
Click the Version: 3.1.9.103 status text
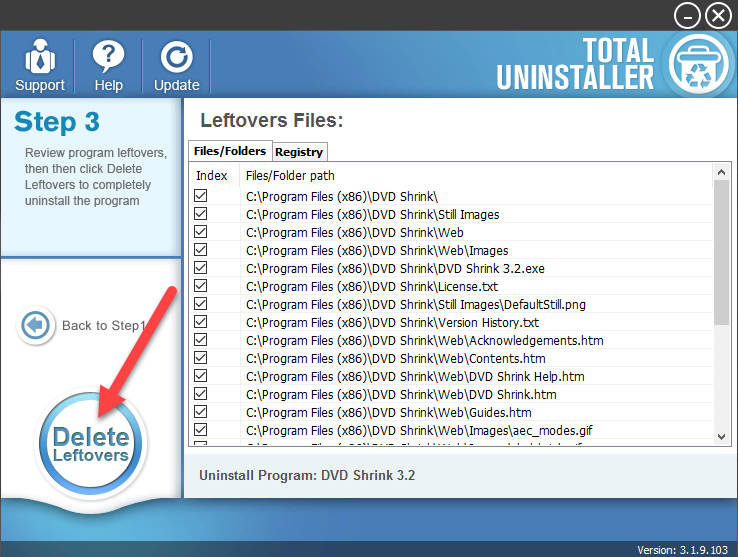tap(682, 549)
